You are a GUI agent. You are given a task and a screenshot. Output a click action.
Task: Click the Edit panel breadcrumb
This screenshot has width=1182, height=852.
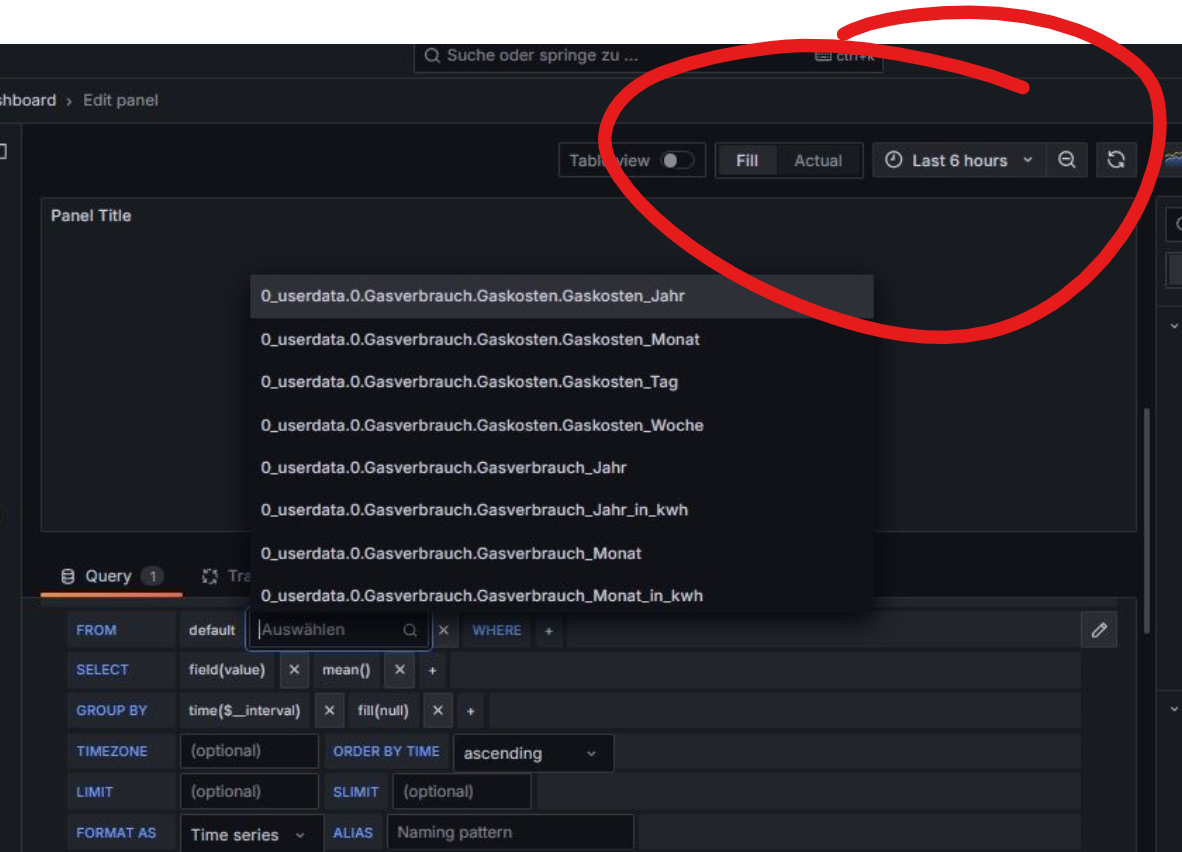(121, 100)
